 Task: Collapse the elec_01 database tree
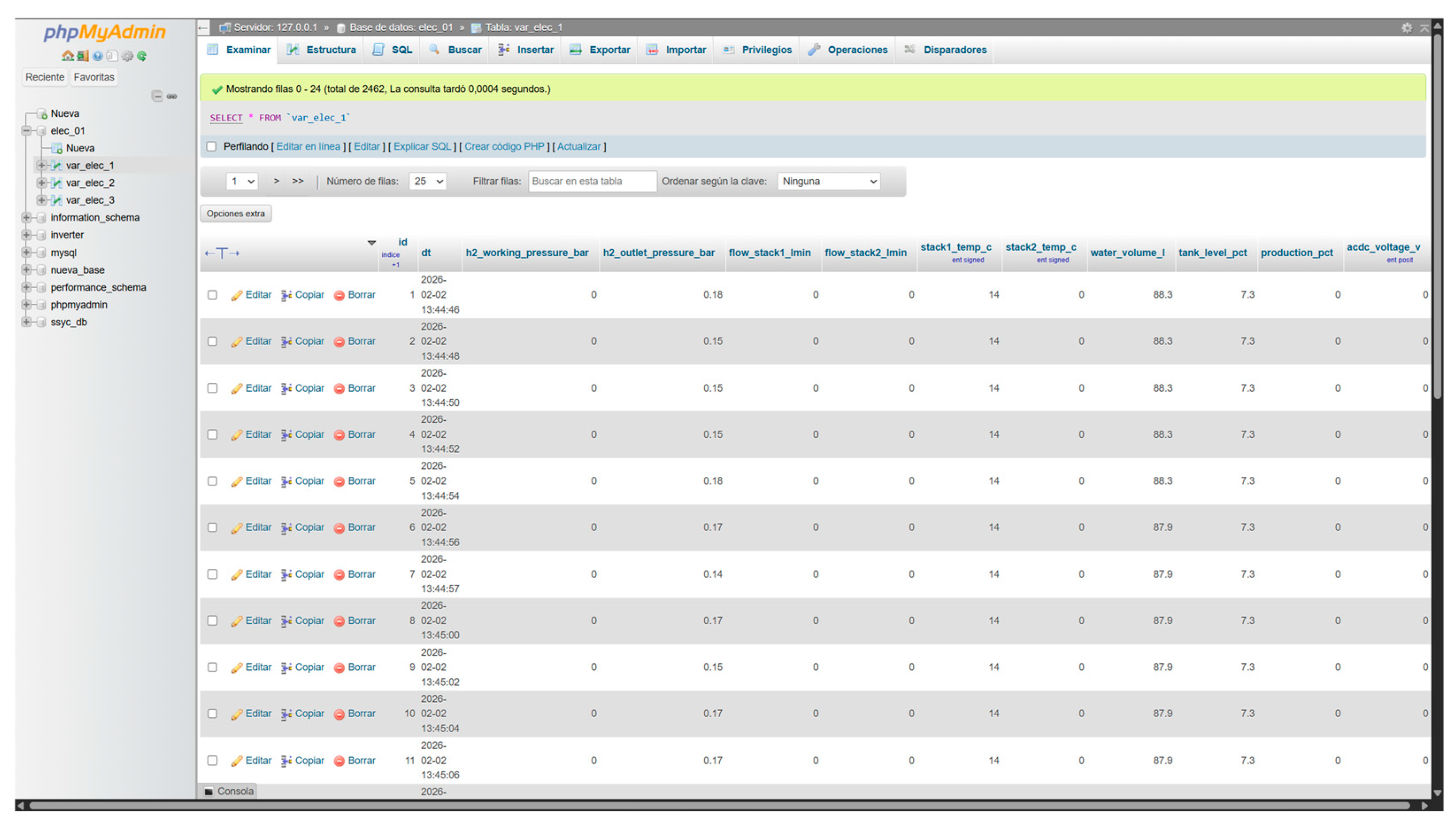[x=26, y=131]
